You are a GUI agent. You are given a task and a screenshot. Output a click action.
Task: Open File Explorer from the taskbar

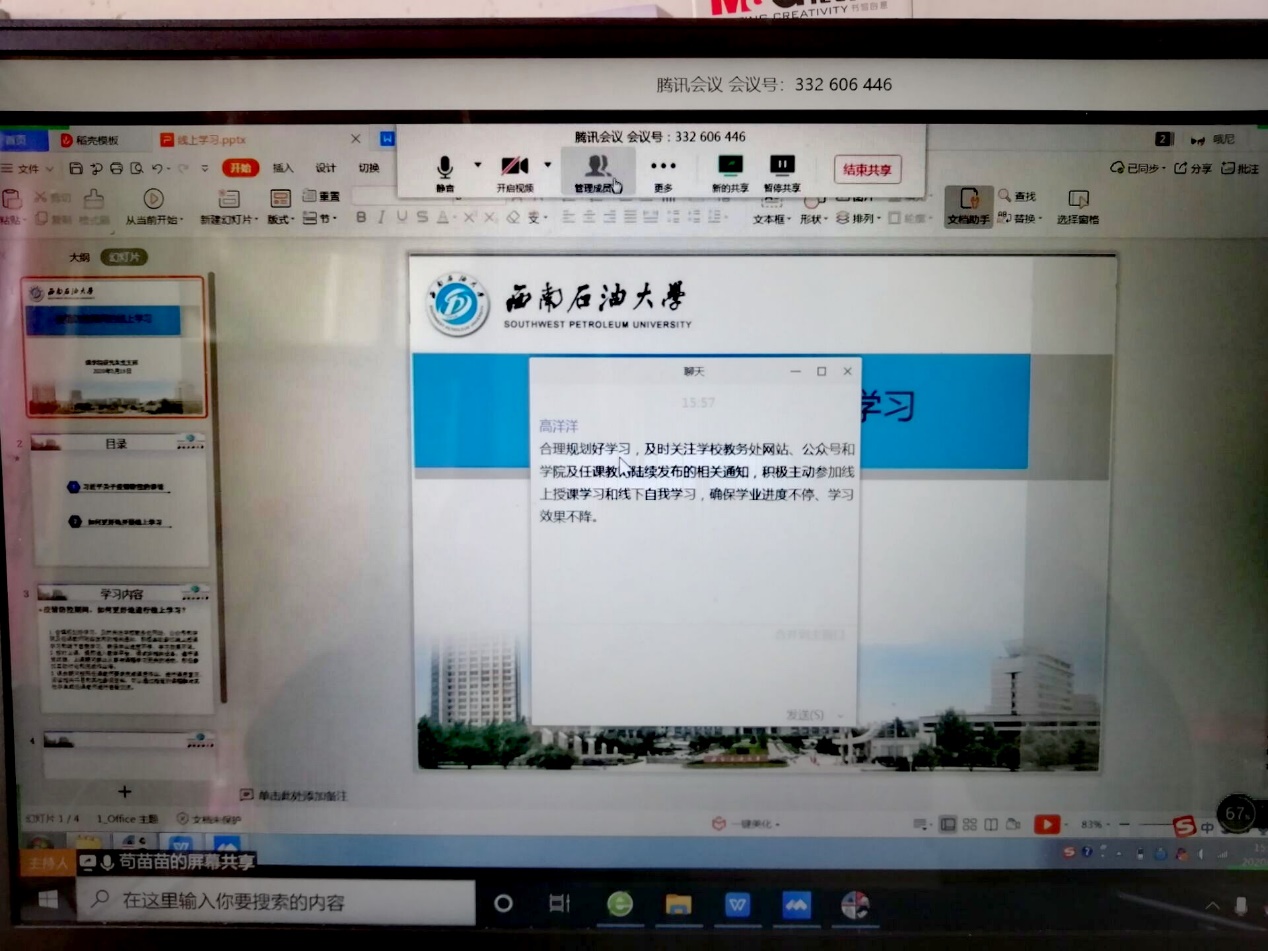[679, 905]
